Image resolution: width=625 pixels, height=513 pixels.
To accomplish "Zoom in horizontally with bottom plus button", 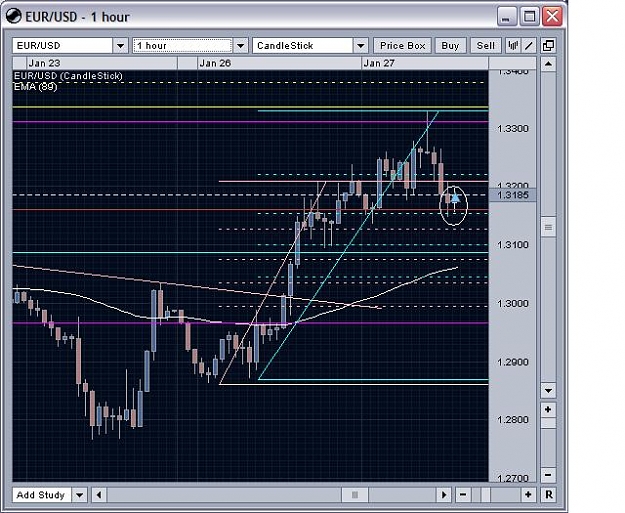I will click(528, 495).
